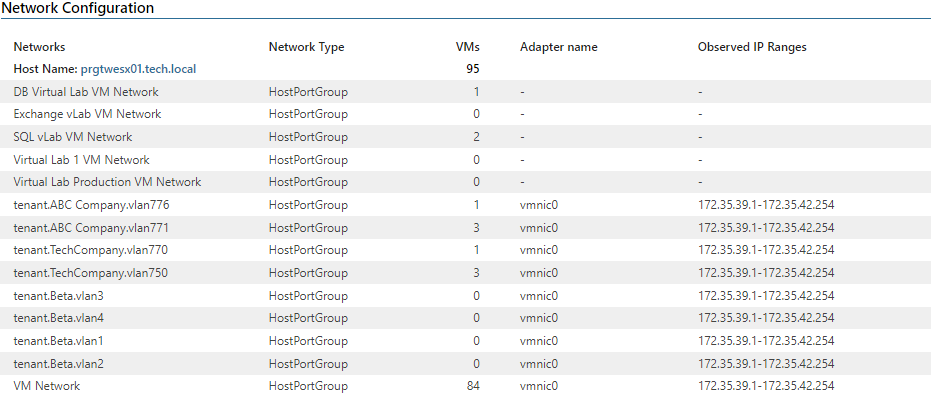Select the tenant.TechCompany.vlan770 entry
This screenshot has height=395, width=938.
click(x=90, y=250)
